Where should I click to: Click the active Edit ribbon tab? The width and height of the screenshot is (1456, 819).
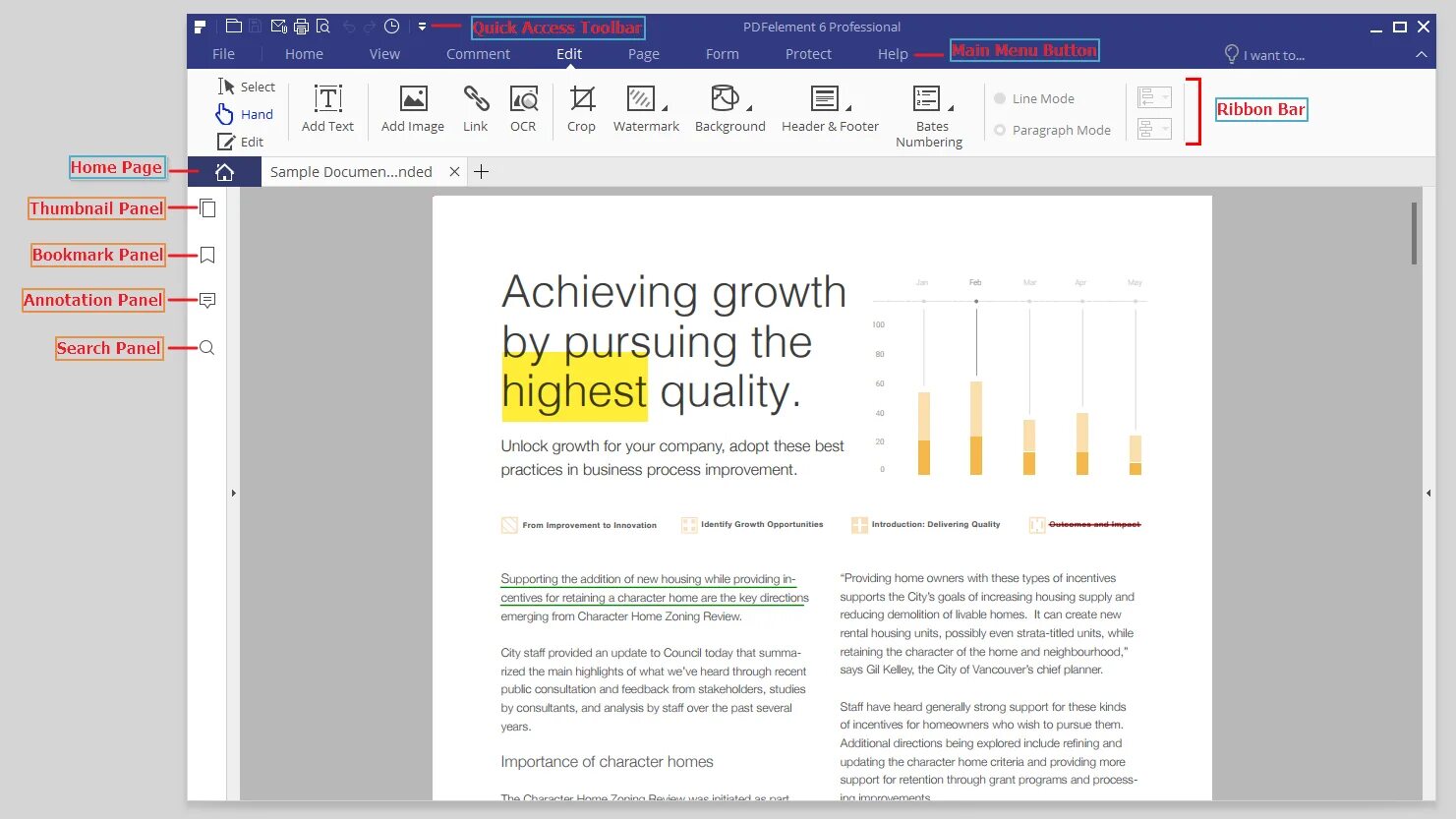(x=569, y=54)
